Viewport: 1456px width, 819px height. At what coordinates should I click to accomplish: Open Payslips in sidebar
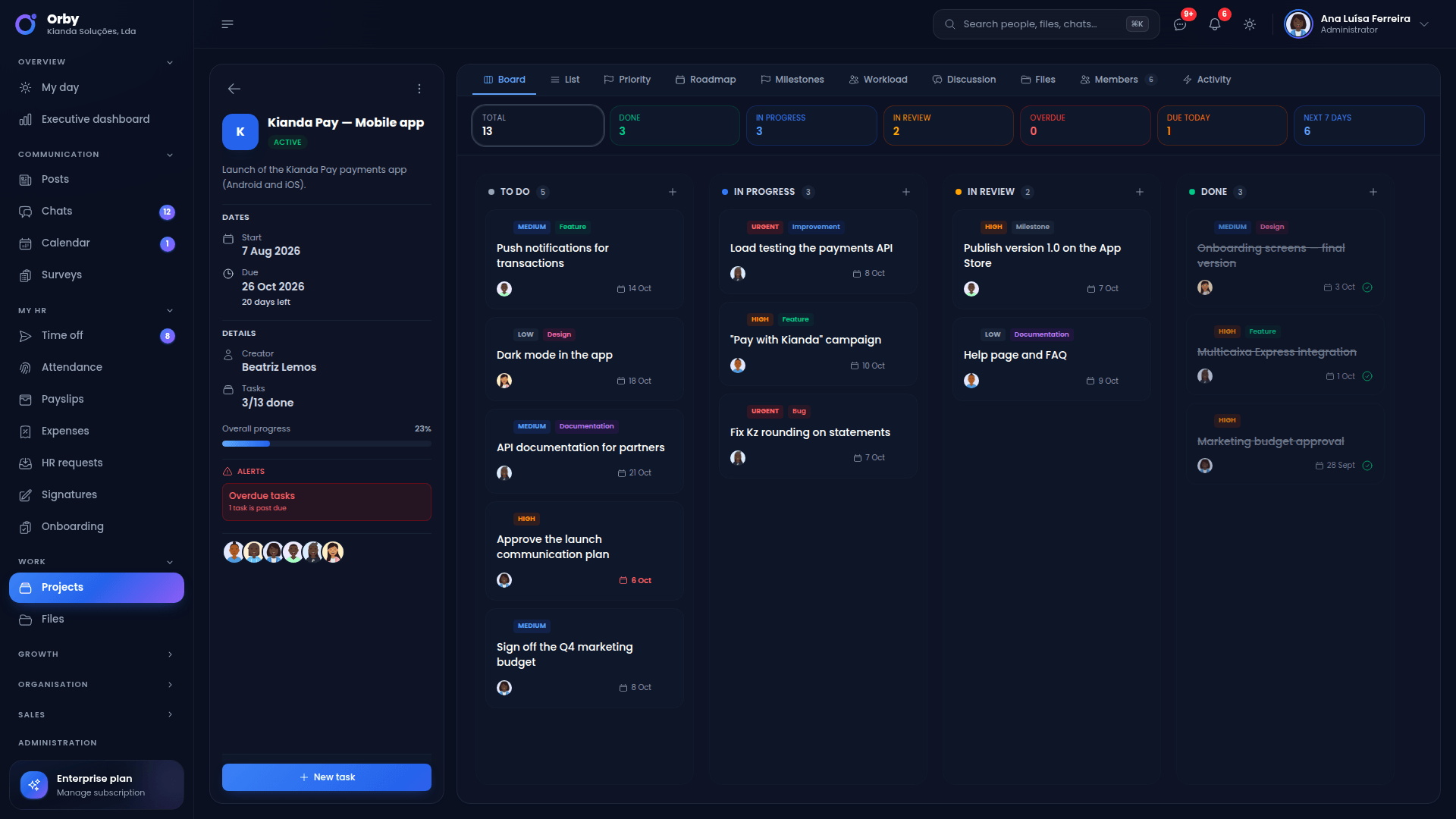pyautogui.click(x=96, y=399)
